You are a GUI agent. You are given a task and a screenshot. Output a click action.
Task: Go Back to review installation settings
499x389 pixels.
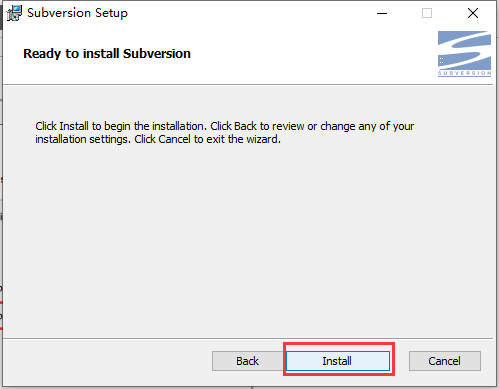pyautogui.click(x=247, y=361)
